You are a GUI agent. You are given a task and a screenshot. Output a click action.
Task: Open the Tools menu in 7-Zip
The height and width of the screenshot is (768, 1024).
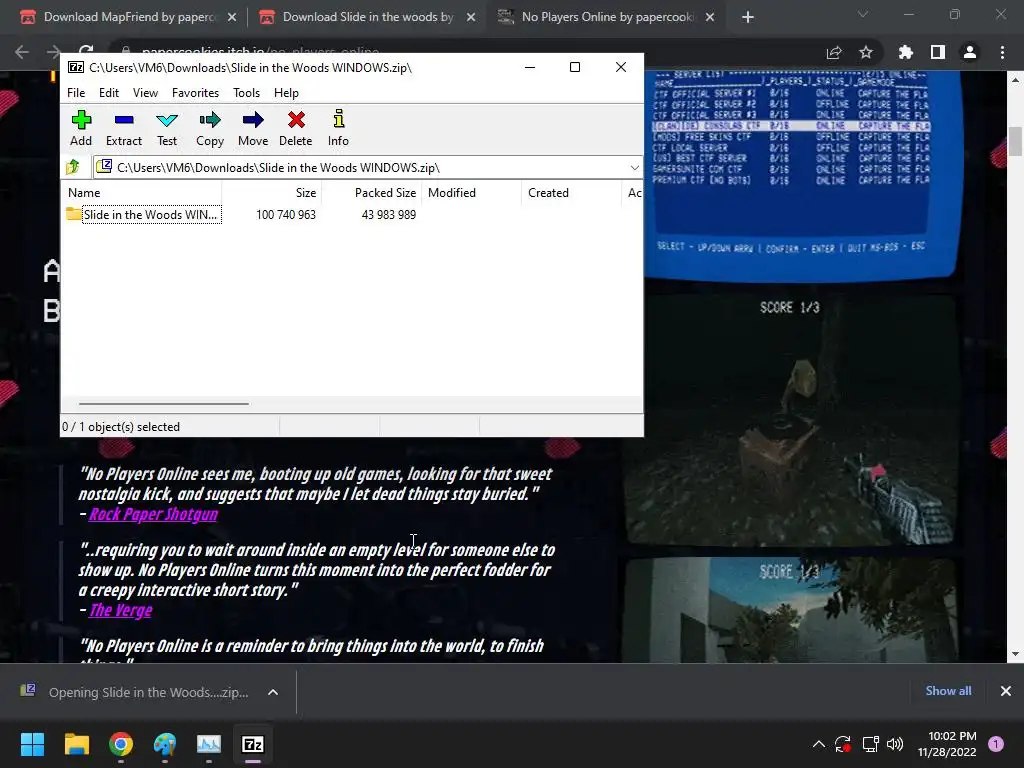pyautogui.click(x=246, y=93)
